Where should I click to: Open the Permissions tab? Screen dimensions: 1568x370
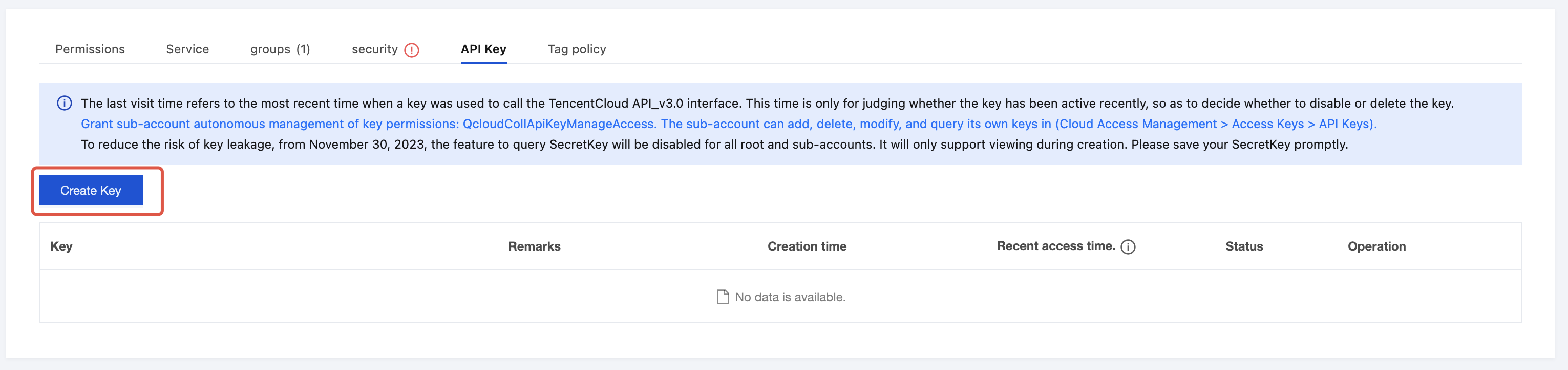coord(90,49)
